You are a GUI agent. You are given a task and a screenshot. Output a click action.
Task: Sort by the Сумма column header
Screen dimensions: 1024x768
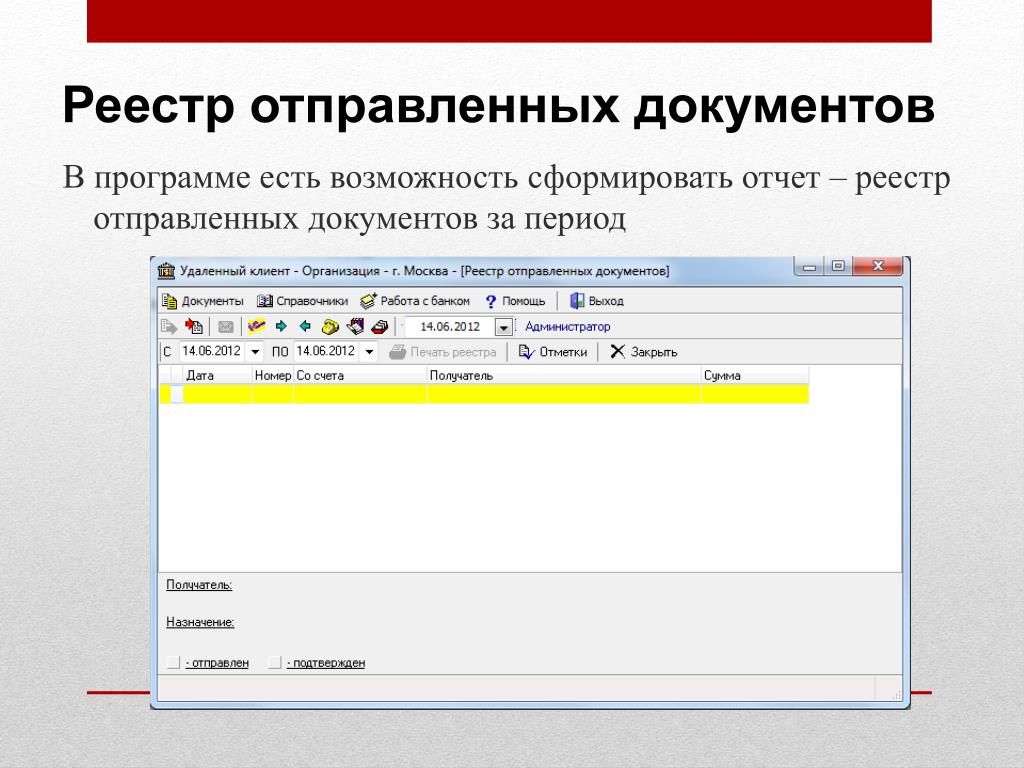755,376
